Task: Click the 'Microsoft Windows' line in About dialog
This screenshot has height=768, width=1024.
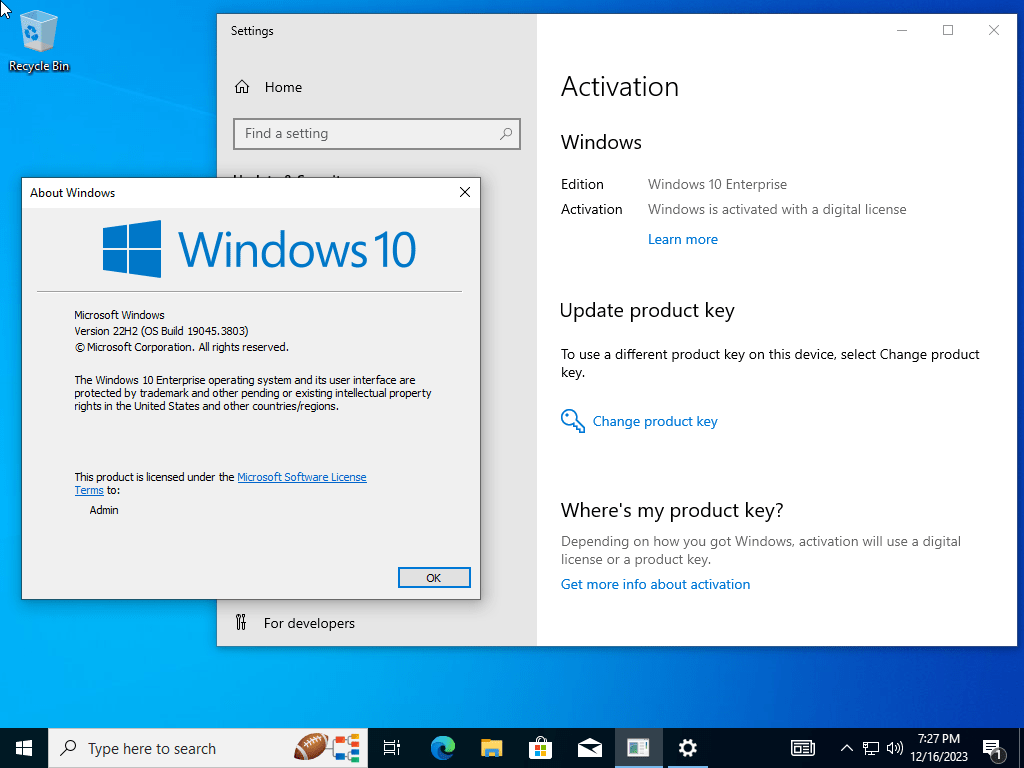Action: (120, 315)
